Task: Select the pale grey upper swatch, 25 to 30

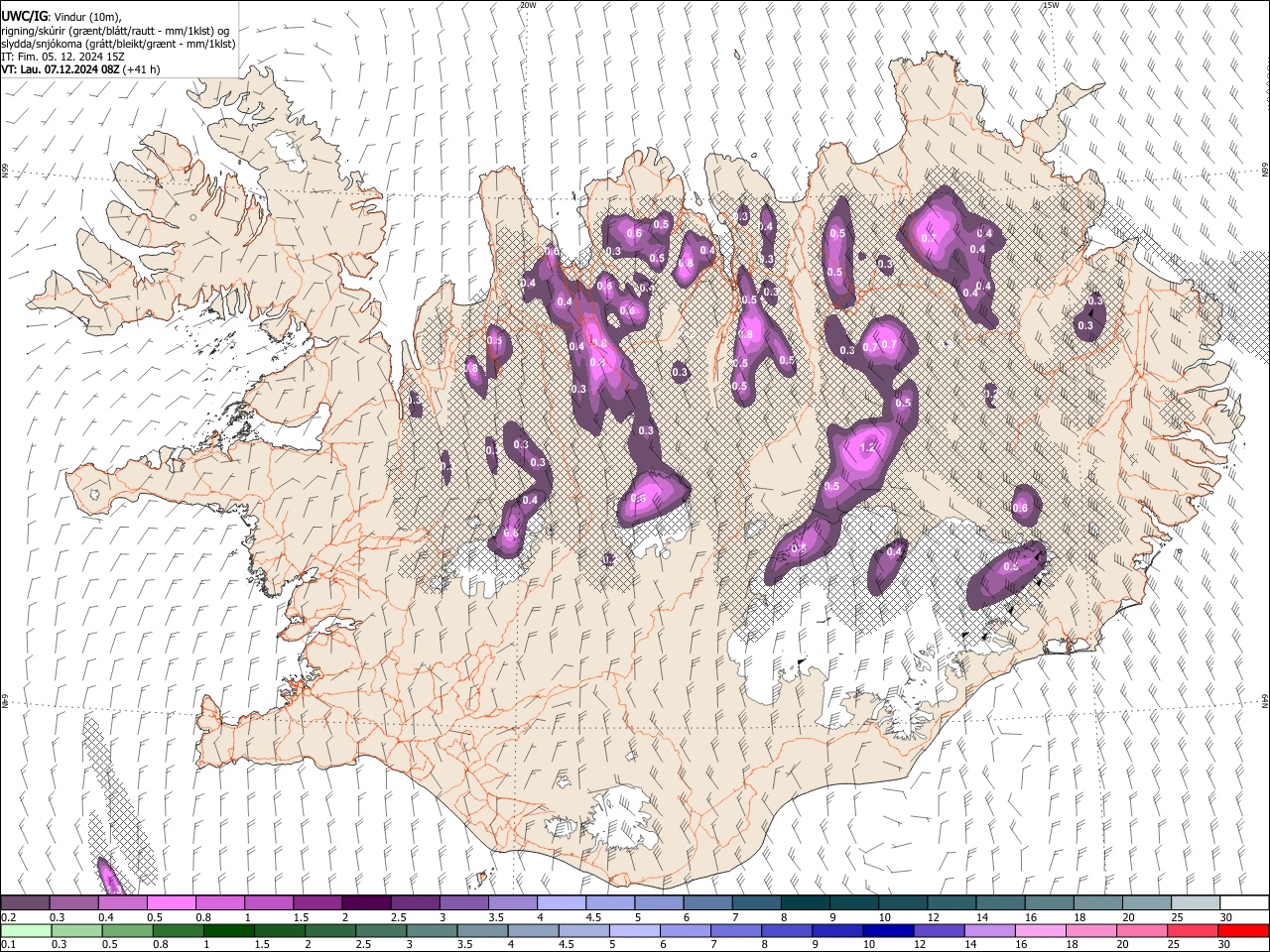Action: 1194,903
